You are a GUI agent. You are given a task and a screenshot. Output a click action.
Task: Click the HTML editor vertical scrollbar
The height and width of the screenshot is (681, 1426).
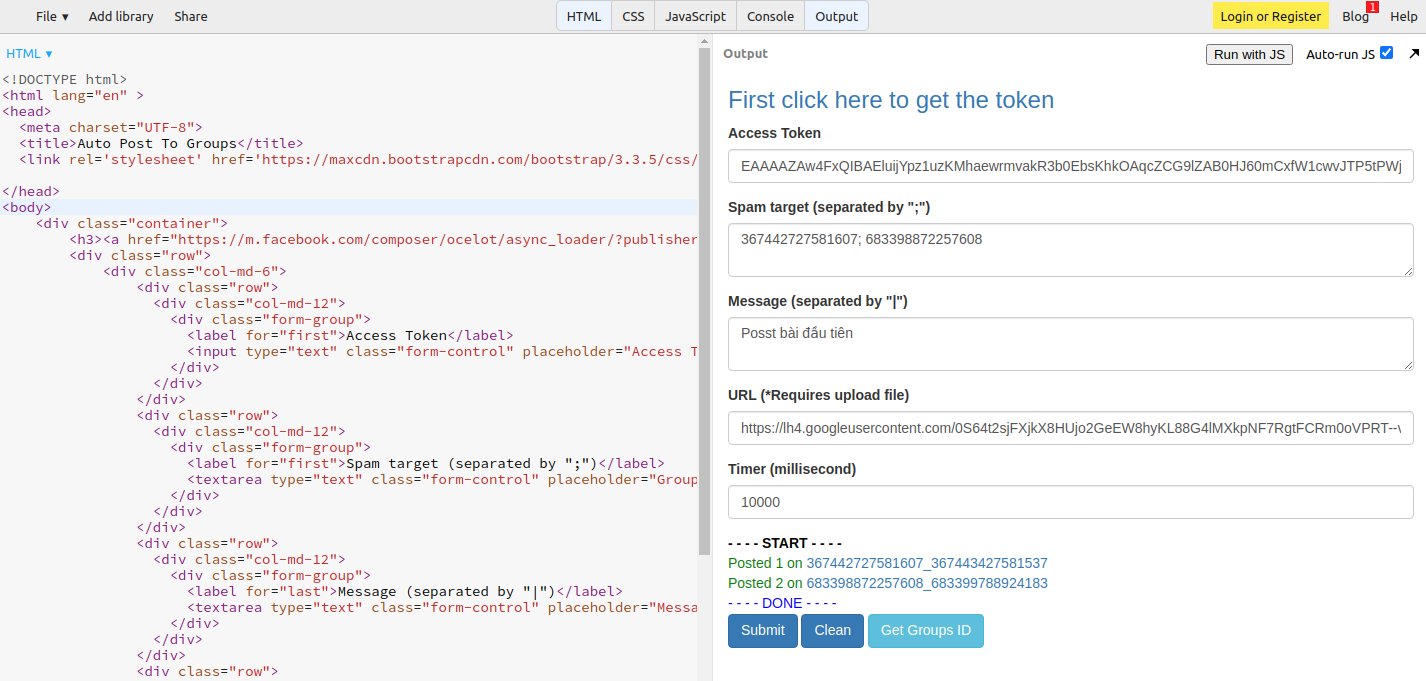point(704,300)
